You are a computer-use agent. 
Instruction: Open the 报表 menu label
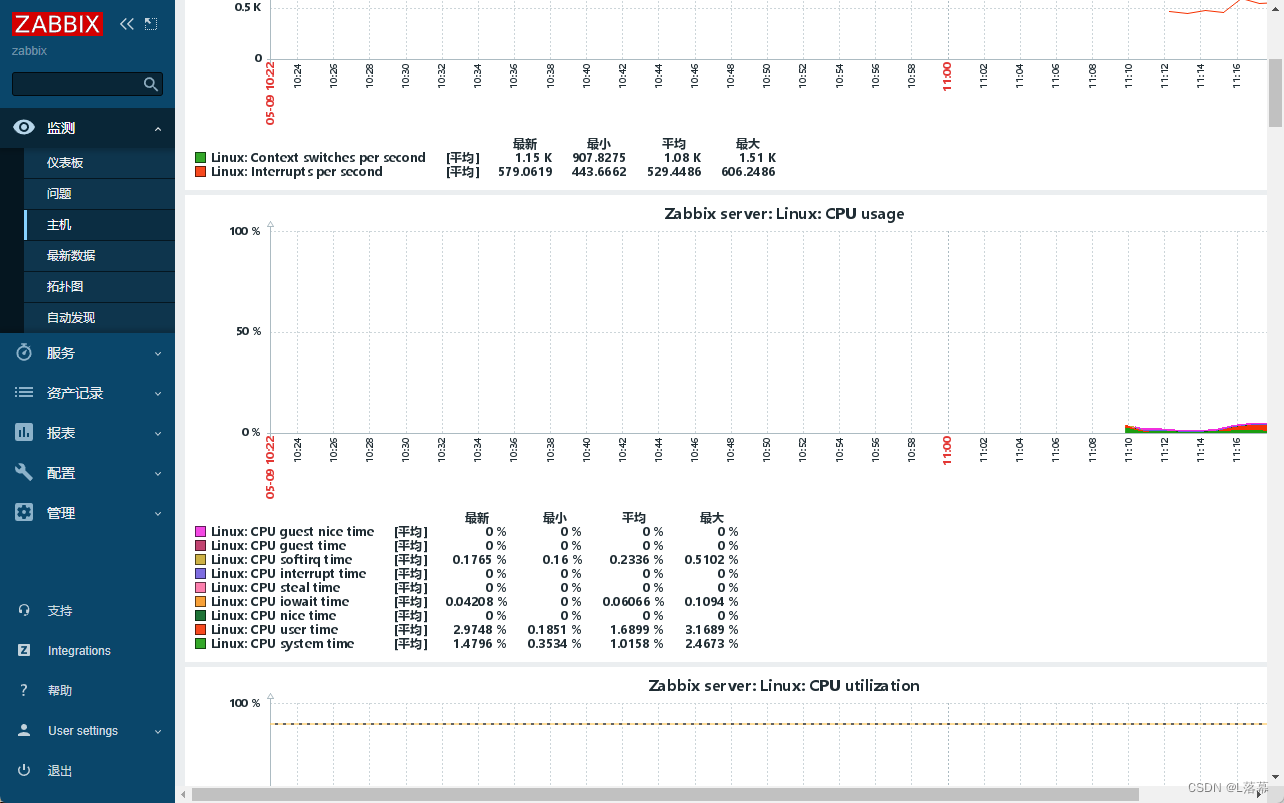[x=61, y=433]
